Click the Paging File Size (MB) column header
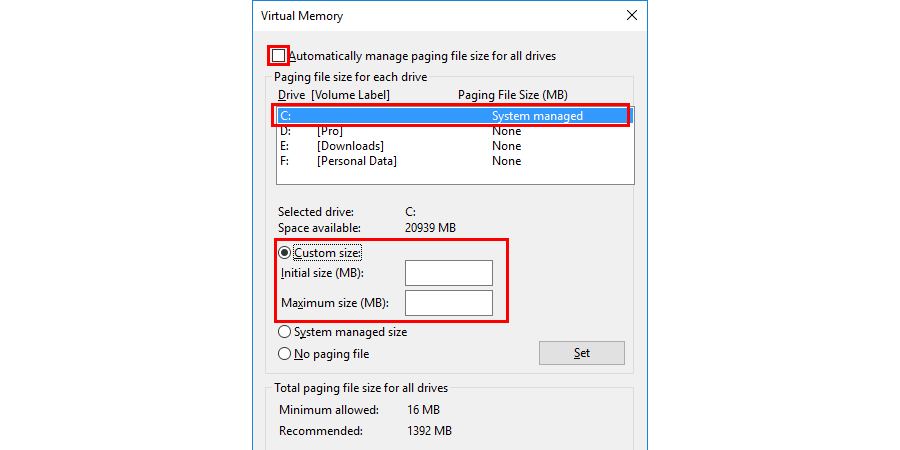This screenshot has width=900, height=450. point(512,95)
